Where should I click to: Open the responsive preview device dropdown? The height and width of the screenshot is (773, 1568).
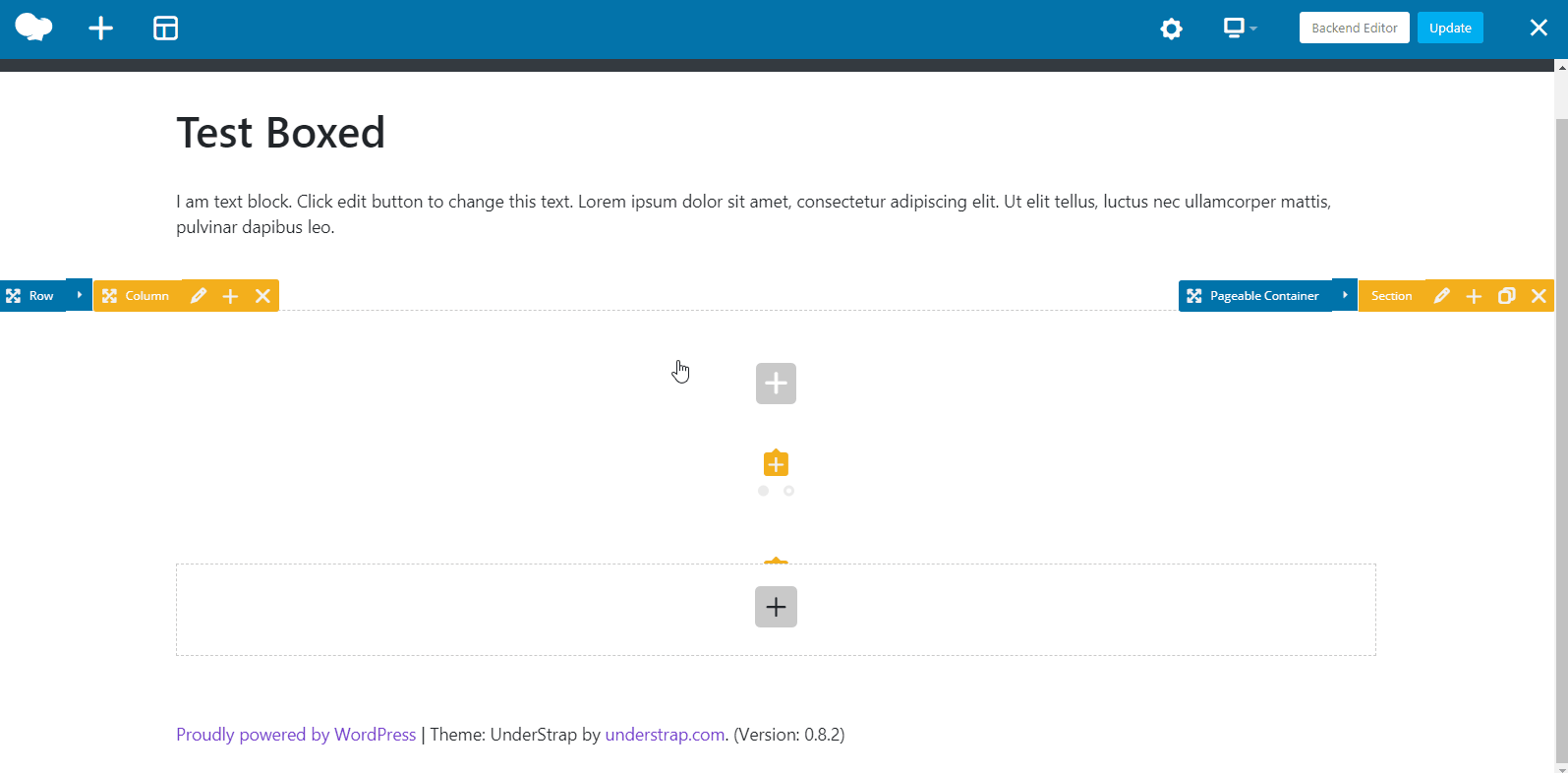tap(1239, 29)
